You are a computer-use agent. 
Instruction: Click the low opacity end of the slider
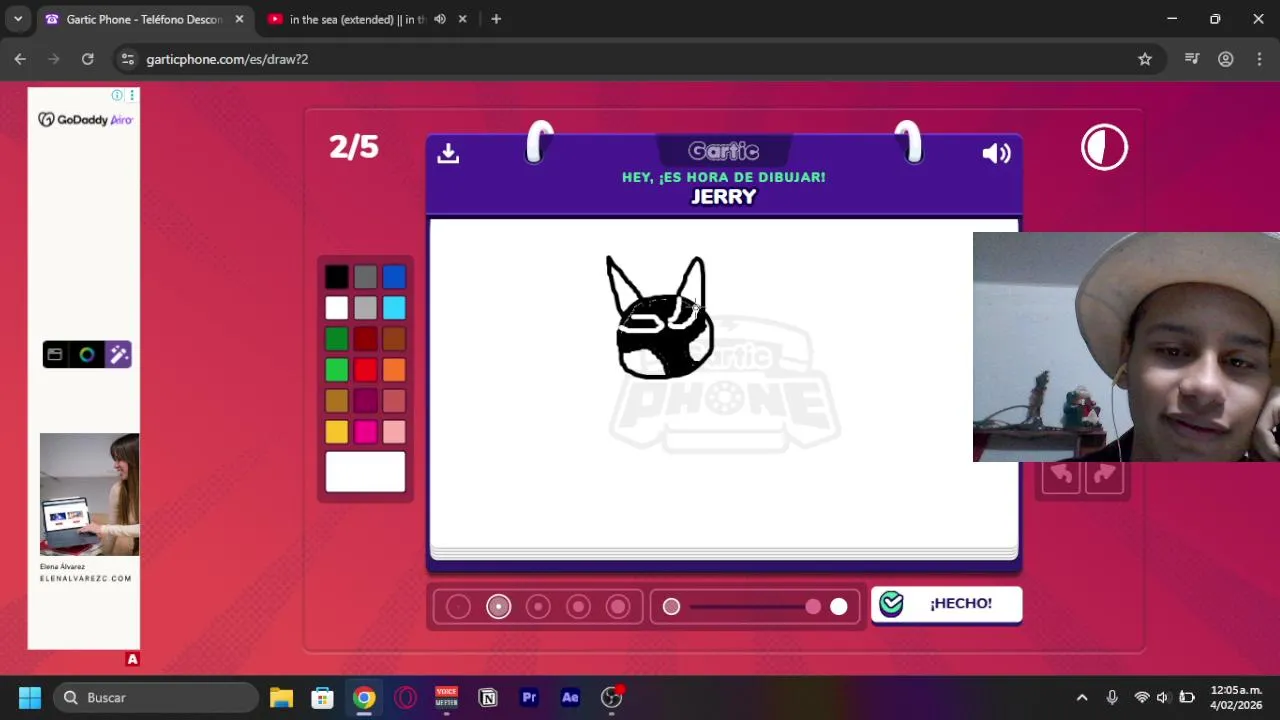[x=671, y=607]
